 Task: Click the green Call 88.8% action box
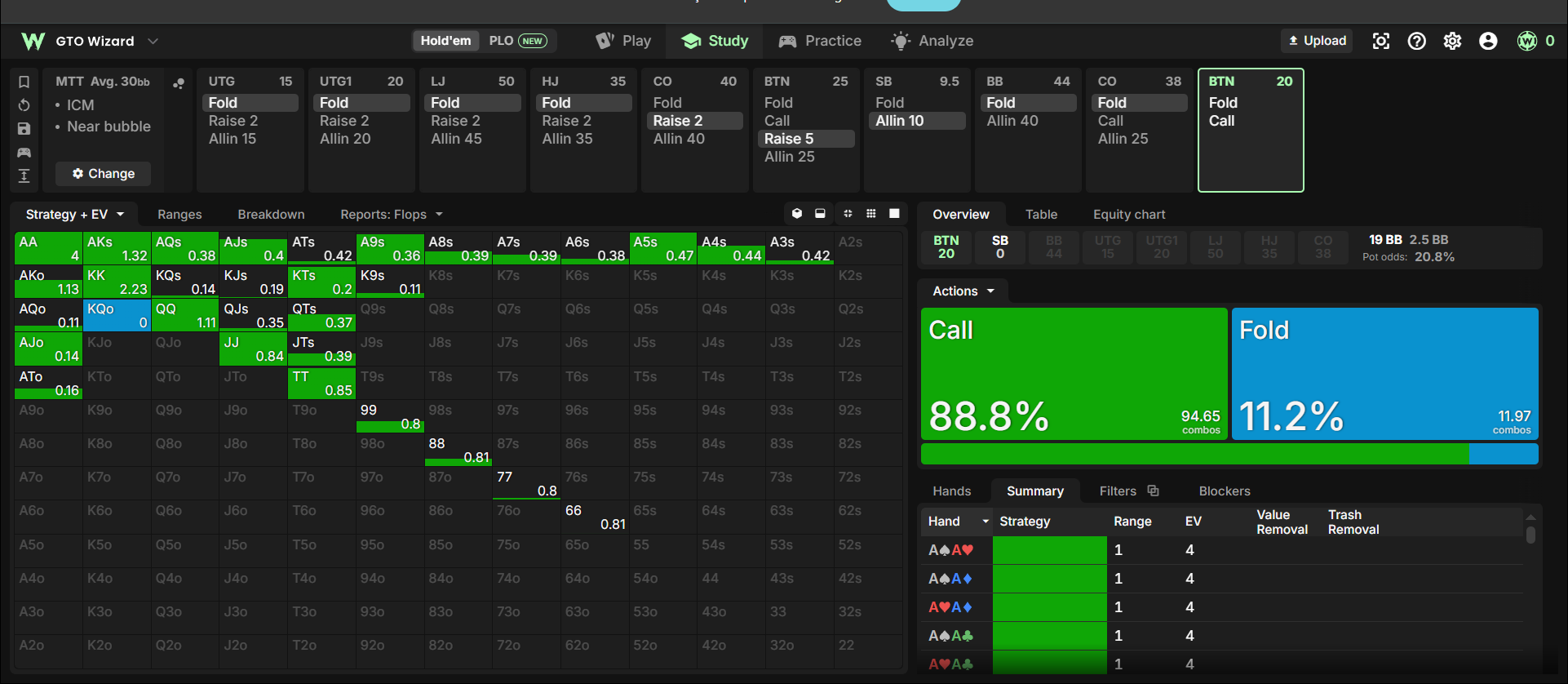[x=1074, y=374]
